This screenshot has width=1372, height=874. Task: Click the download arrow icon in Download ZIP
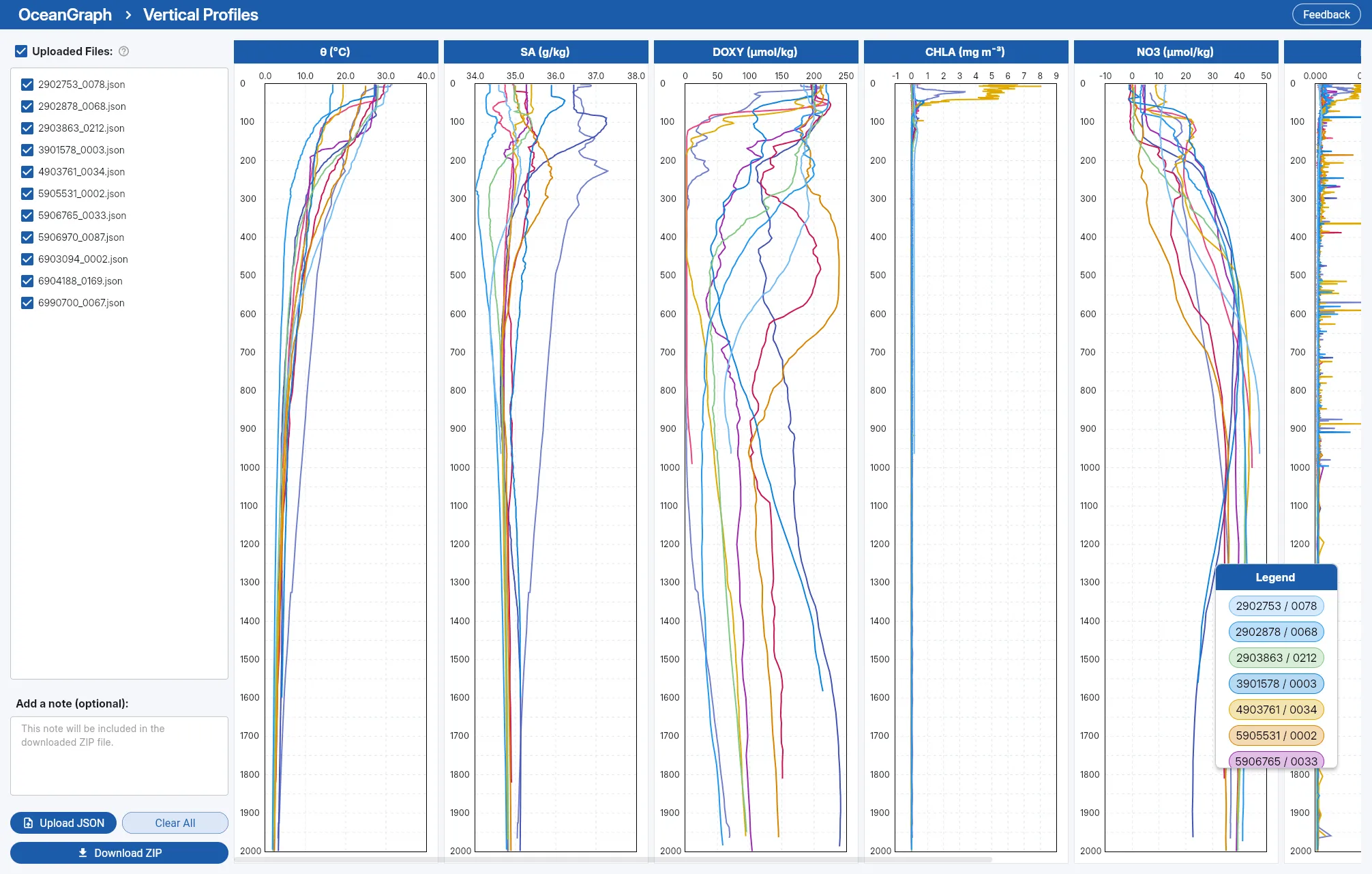83,853
